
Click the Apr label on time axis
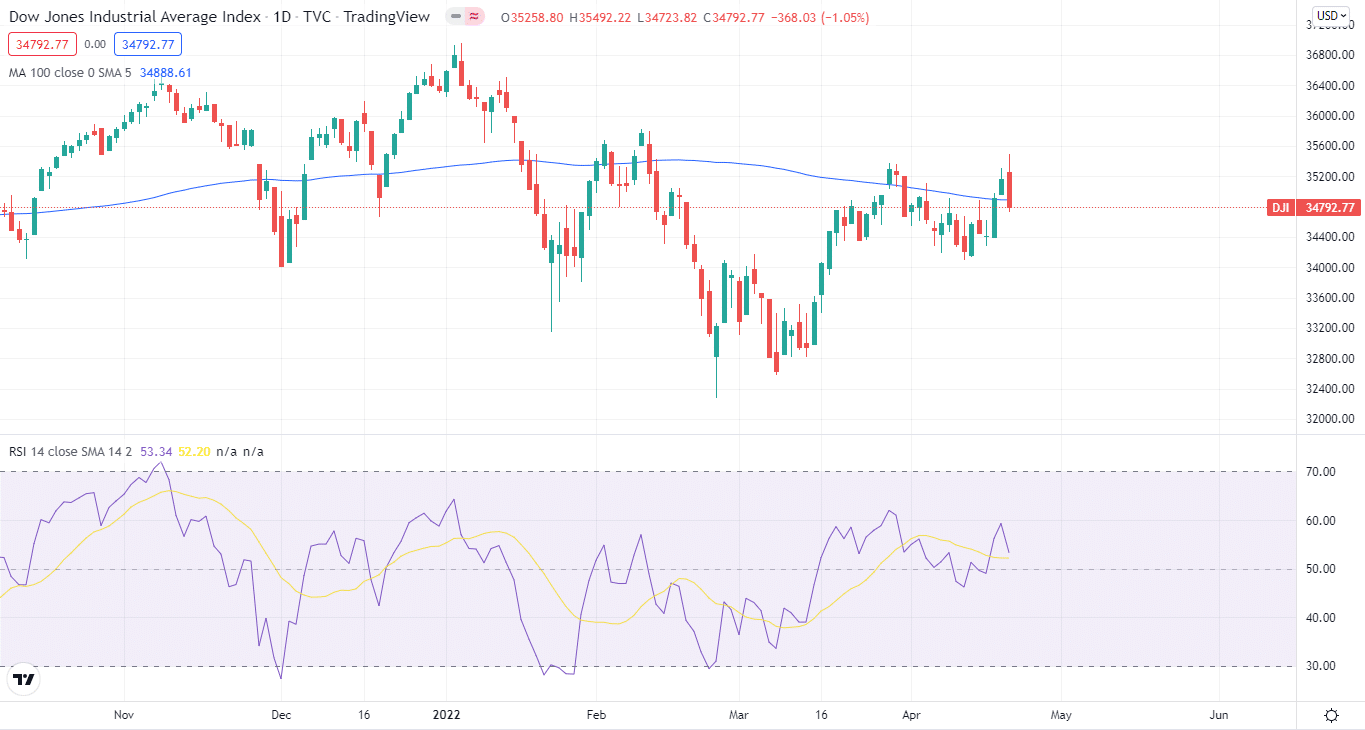pyautogui.click(x=911, y=715)
